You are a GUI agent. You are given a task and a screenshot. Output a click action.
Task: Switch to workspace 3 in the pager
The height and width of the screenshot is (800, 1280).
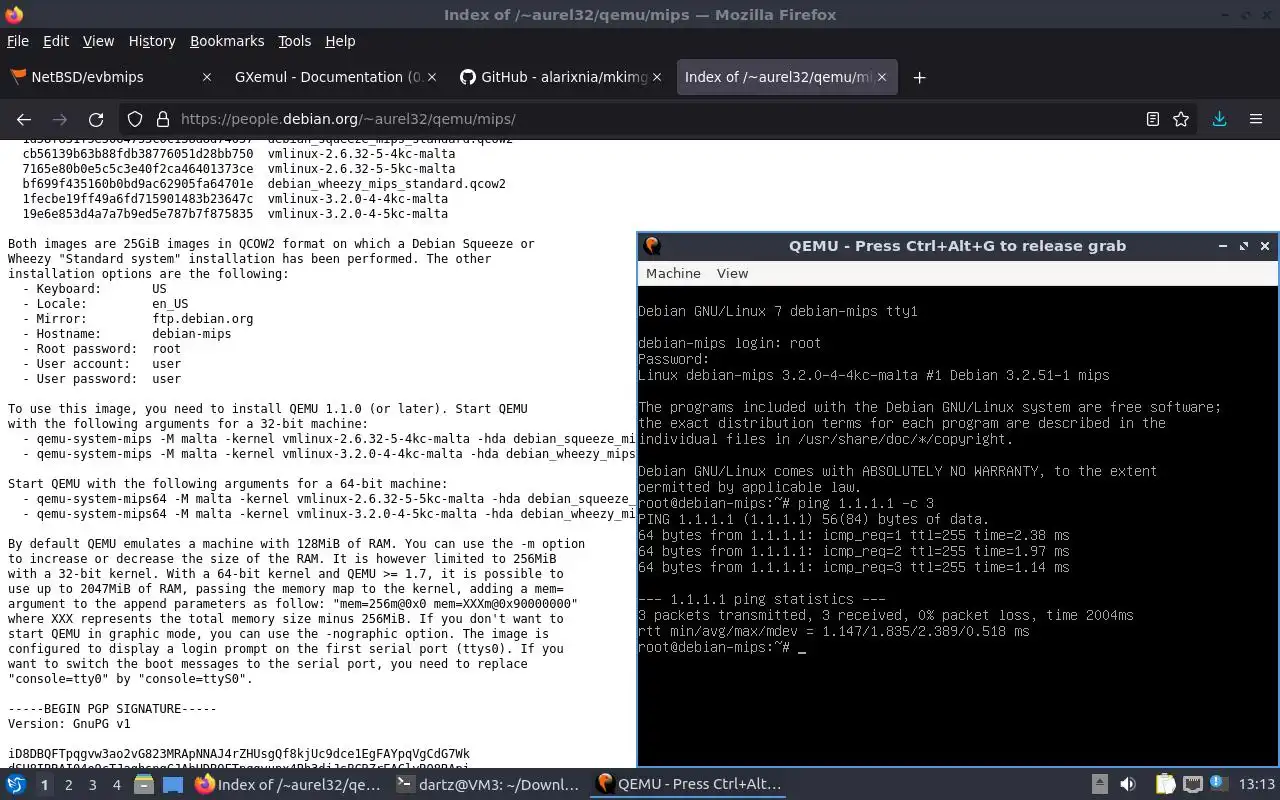(x=92, y=785)
